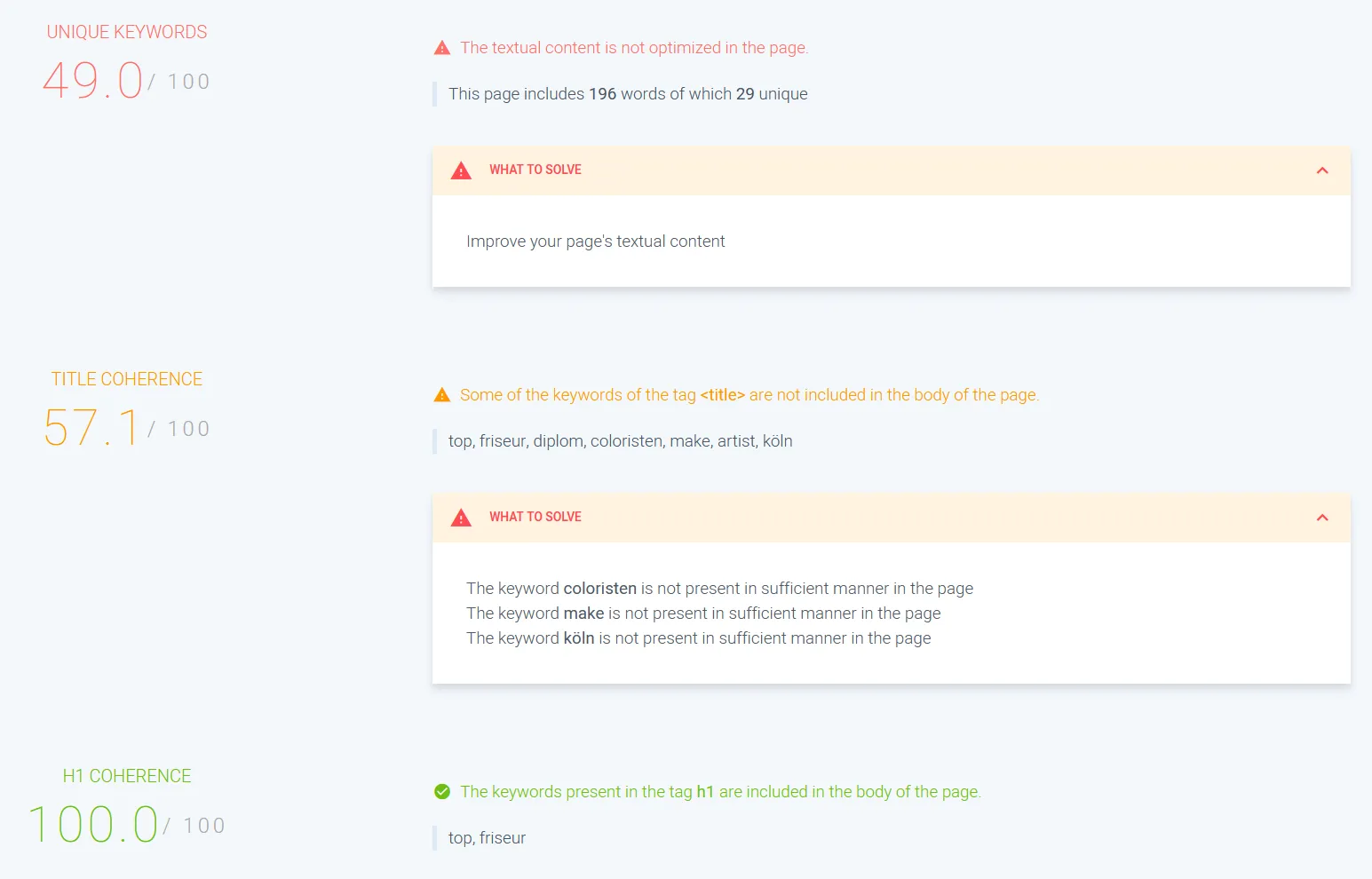
Task: Click the bold keyword köln in suggestions
Action: [579, 638]
